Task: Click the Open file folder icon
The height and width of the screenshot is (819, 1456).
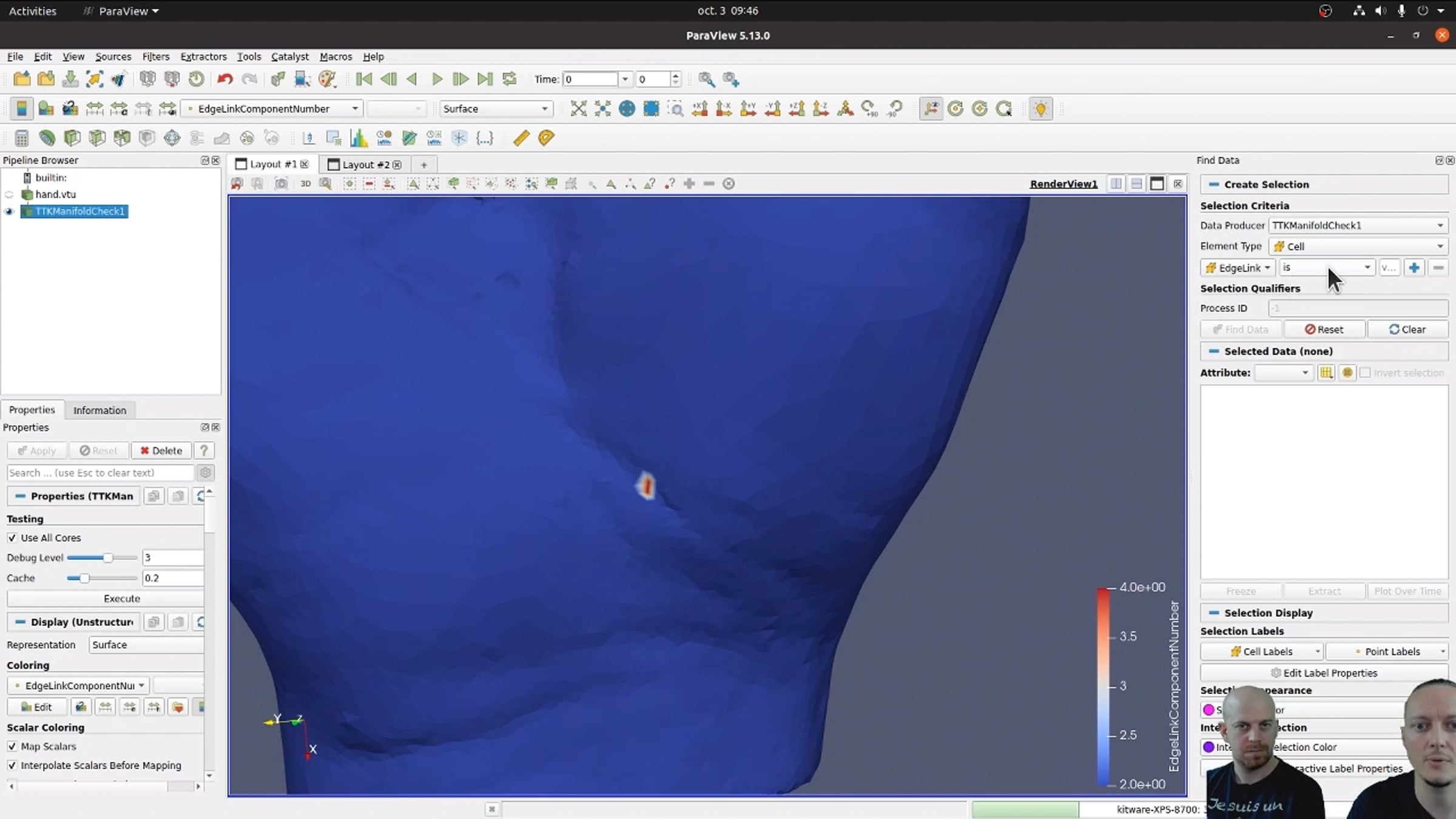Action: coord(22,79)
